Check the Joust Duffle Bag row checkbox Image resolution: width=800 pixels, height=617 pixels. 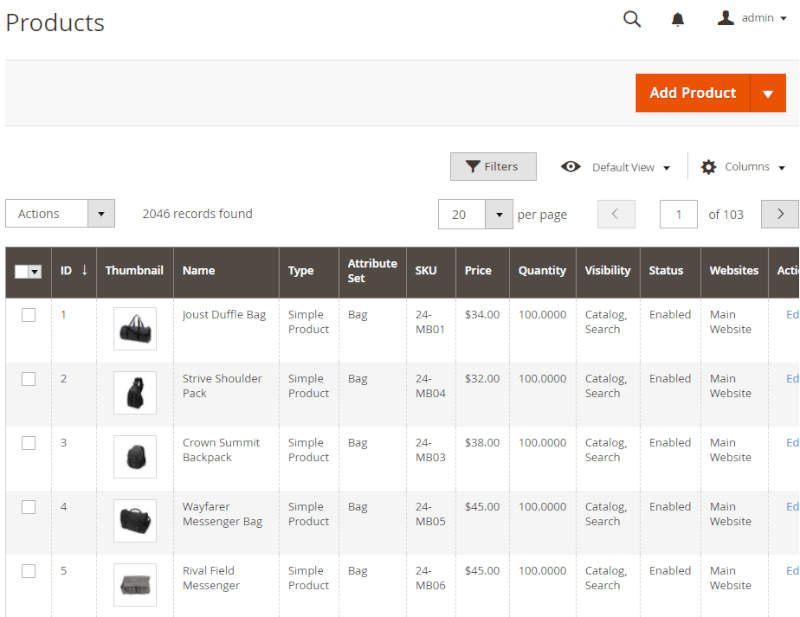click(x=29, y=314)
